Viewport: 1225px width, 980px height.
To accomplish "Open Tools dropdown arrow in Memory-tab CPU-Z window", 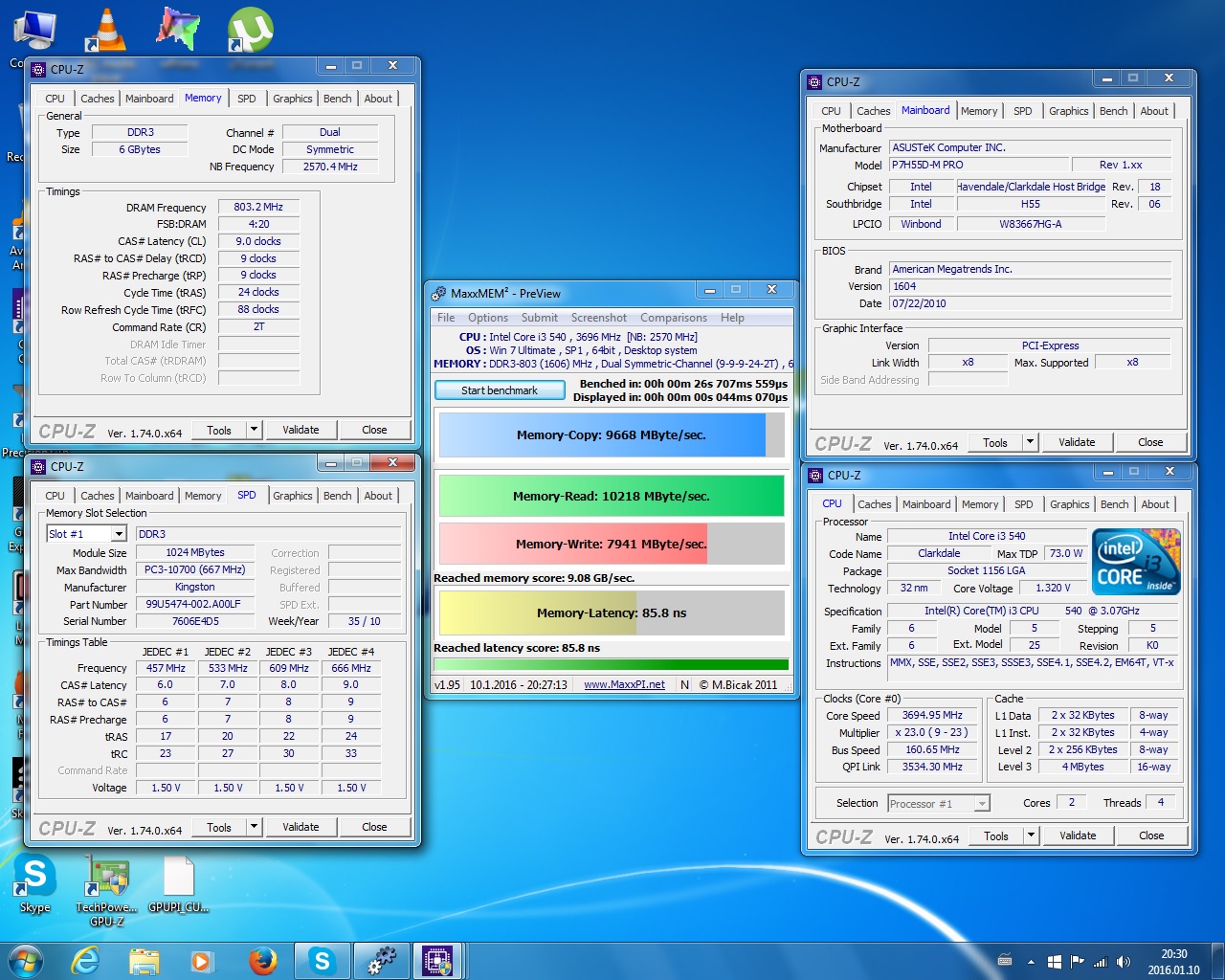I will point(254,430).
